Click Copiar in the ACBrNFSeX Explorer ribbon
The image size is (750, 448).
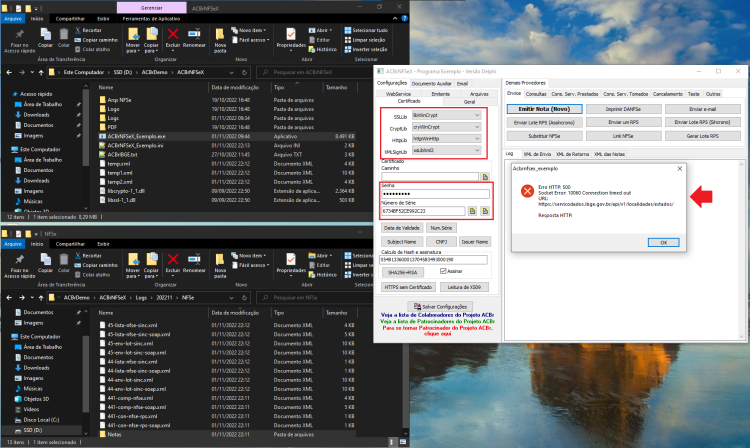point(45,38)
